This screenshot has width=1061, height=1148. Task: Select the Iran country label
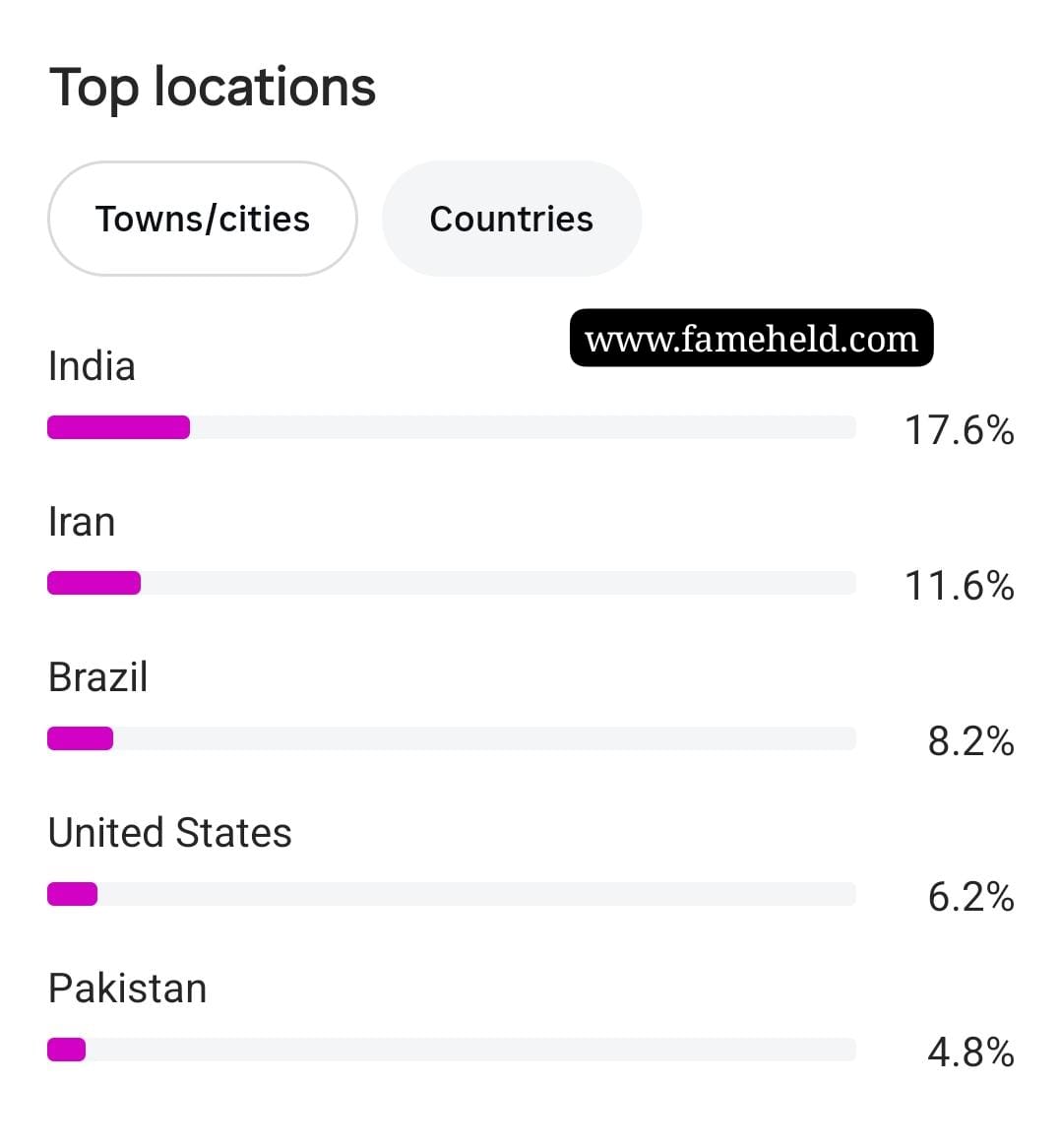click(82, 522)
